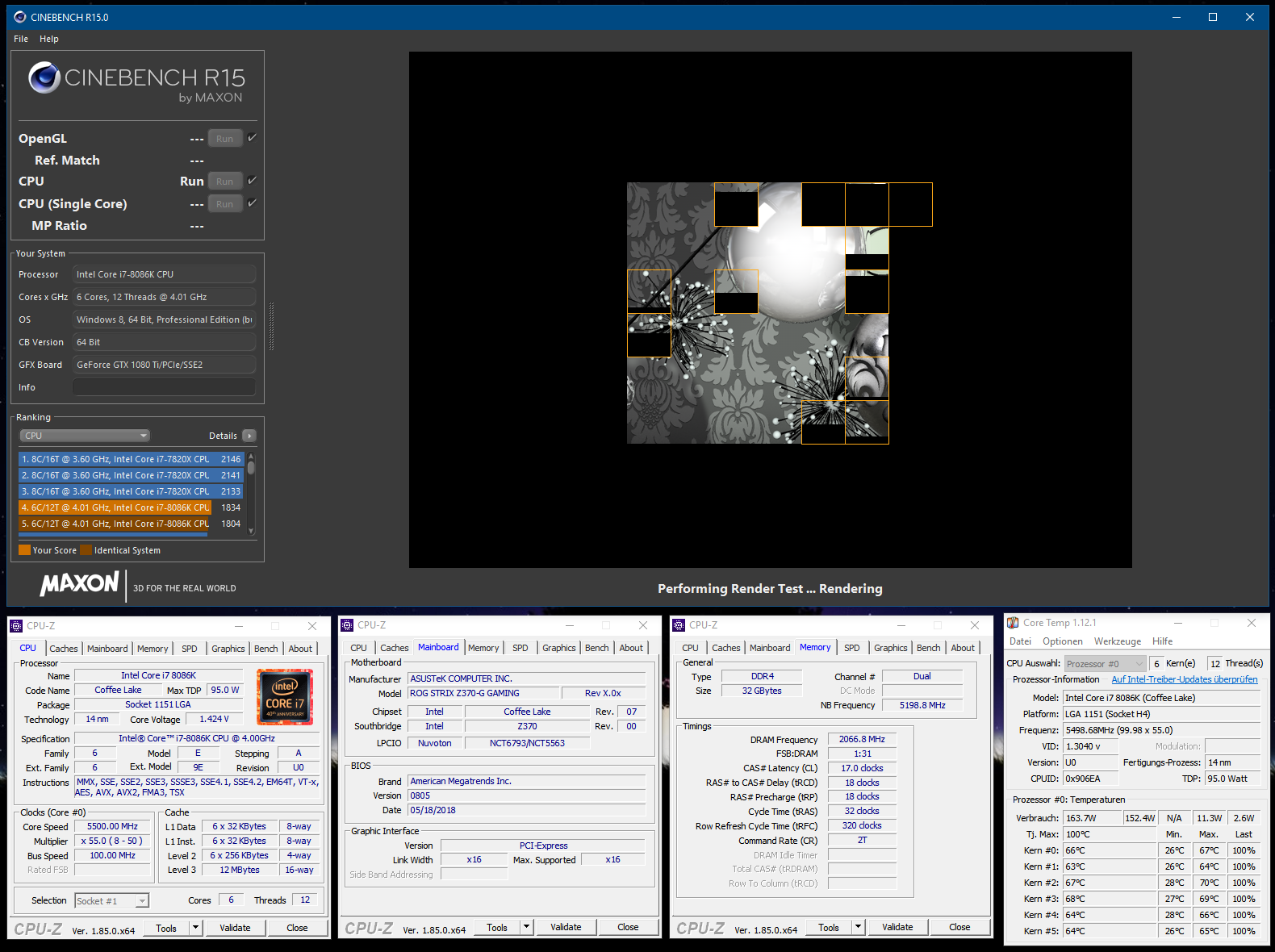The height and width of the screenshot is (952, 1275).
Task: Switch to Bench tab in first CPU-Z window
Action: [x=265, y=649]
